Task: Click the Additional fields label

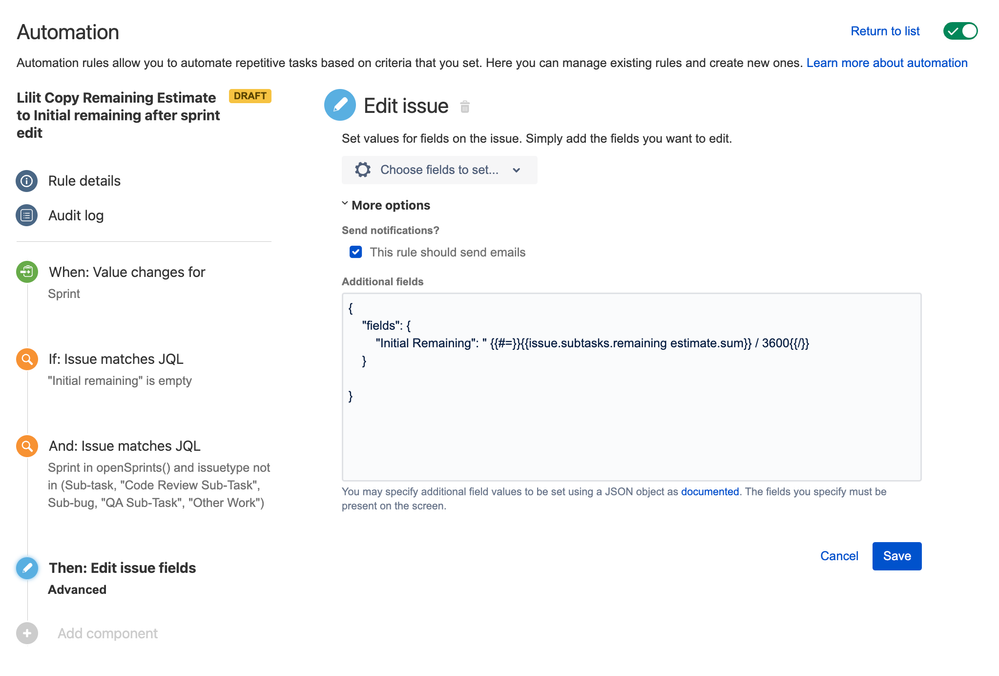Action: (x=382, y=282)
